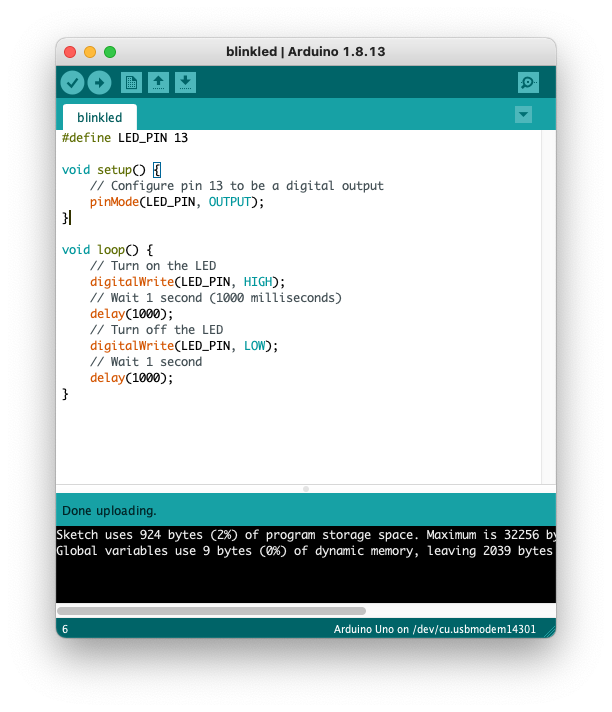Open the Serial Monitor magnifier icon

point(528,83)
